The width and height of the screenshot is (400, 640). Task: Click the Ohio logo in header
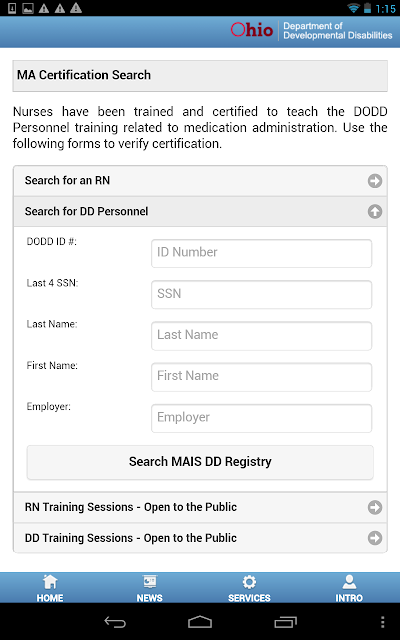(x=252, y=30)
